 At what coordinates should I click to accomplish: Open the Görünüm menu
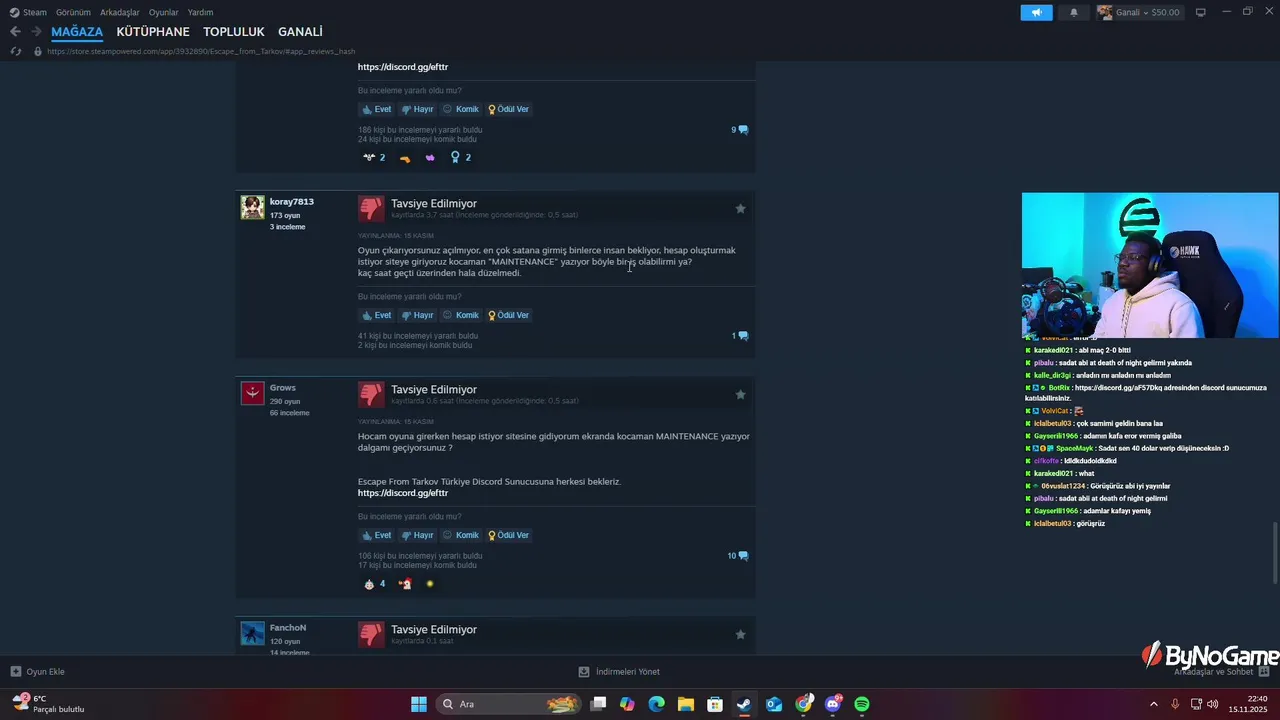73,12
